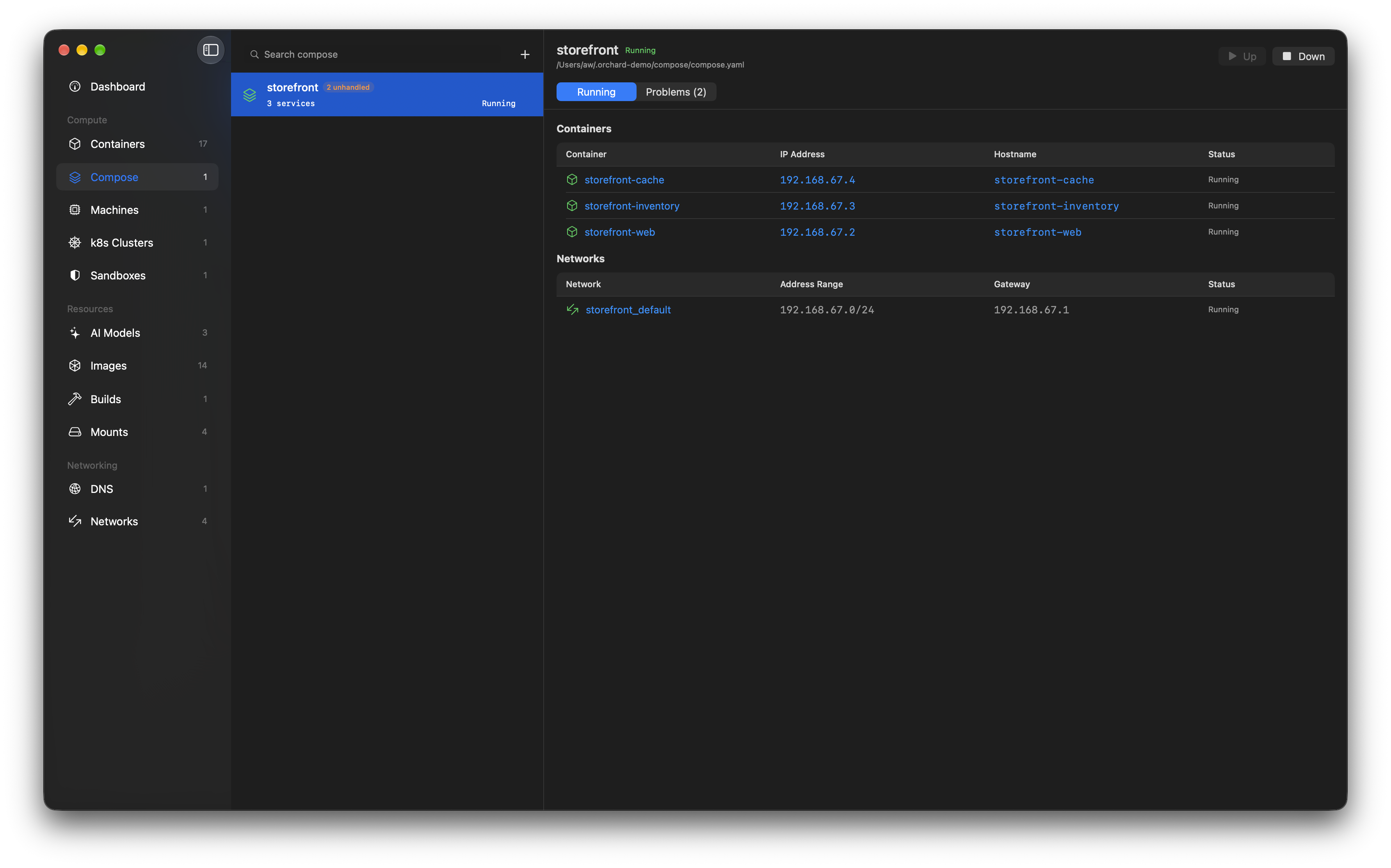The width and height of the screenshot is (1391, 868).
Task: Click the Mounts drive icon
Action: click(x=75, y=432)
